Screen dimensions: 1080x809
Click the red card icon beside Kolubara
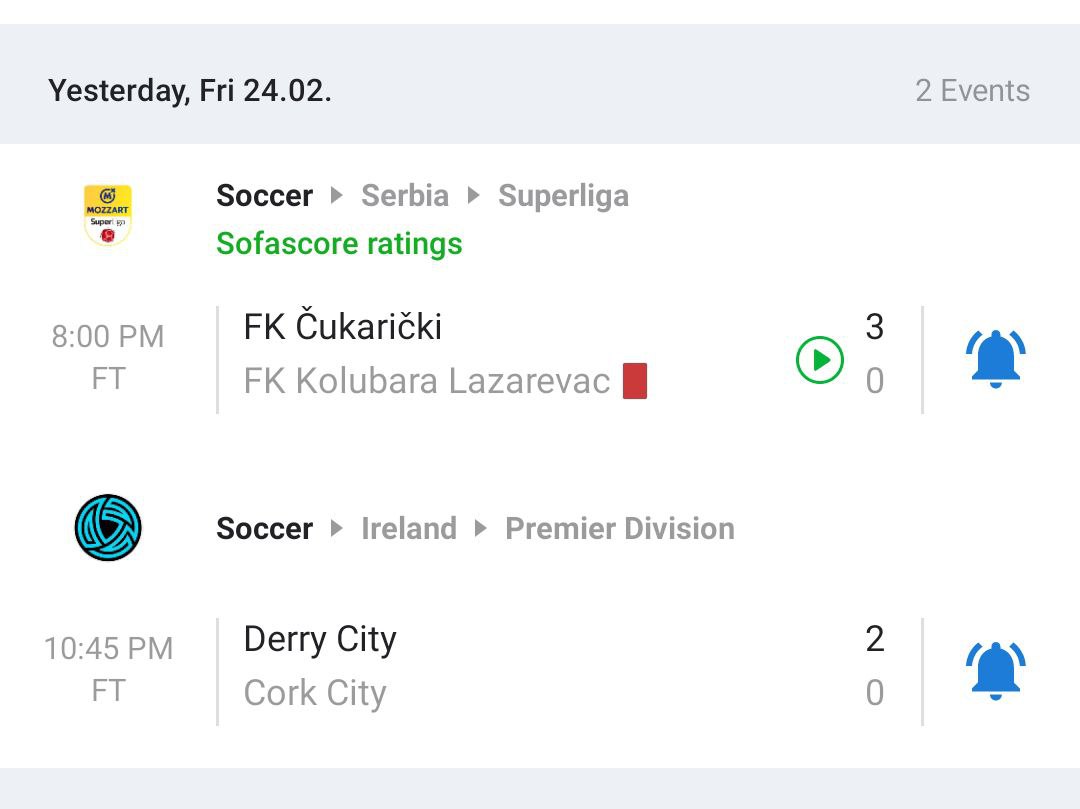coord(635,381)
